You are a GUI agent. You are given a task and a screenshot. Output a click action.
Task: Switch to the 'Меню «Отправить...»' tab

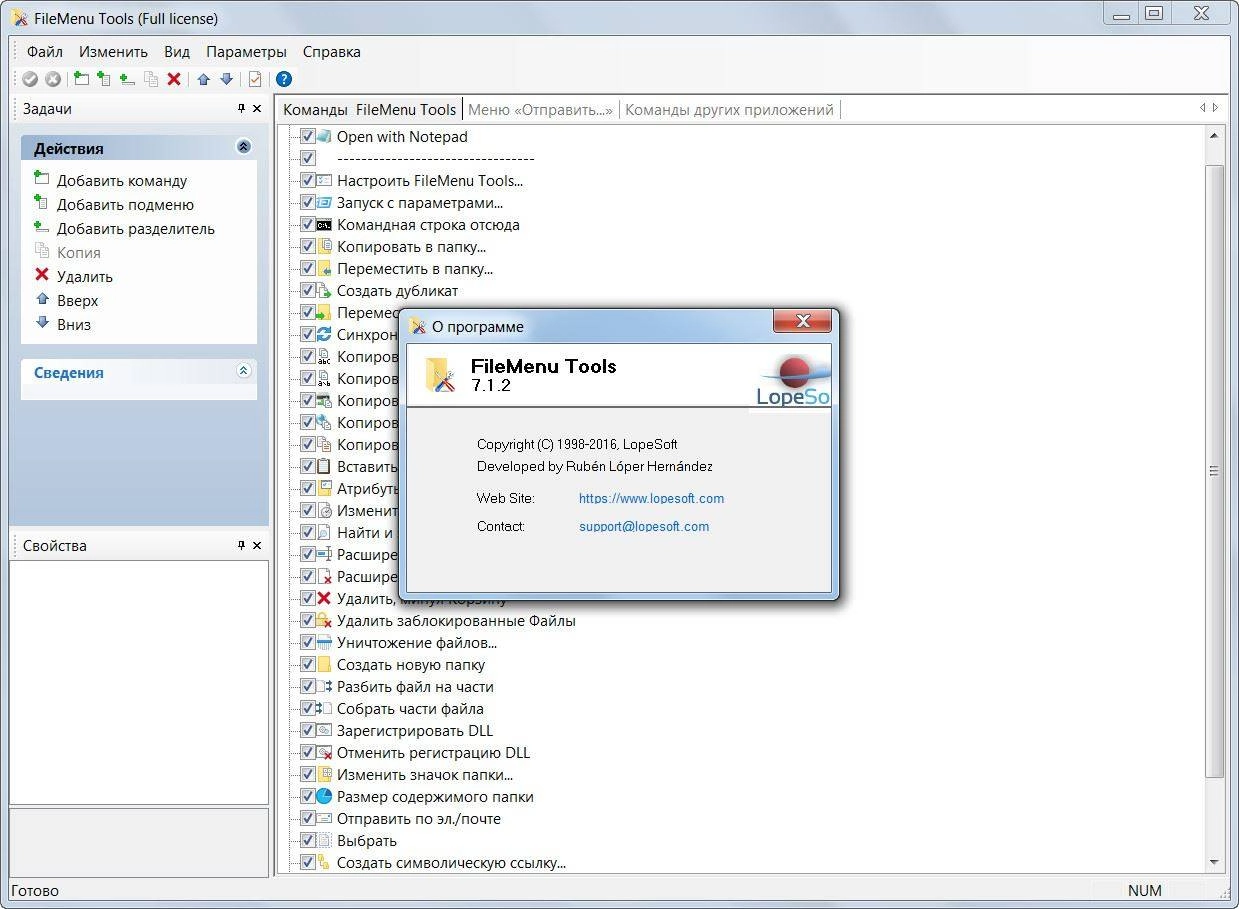[x=540, y=110]
